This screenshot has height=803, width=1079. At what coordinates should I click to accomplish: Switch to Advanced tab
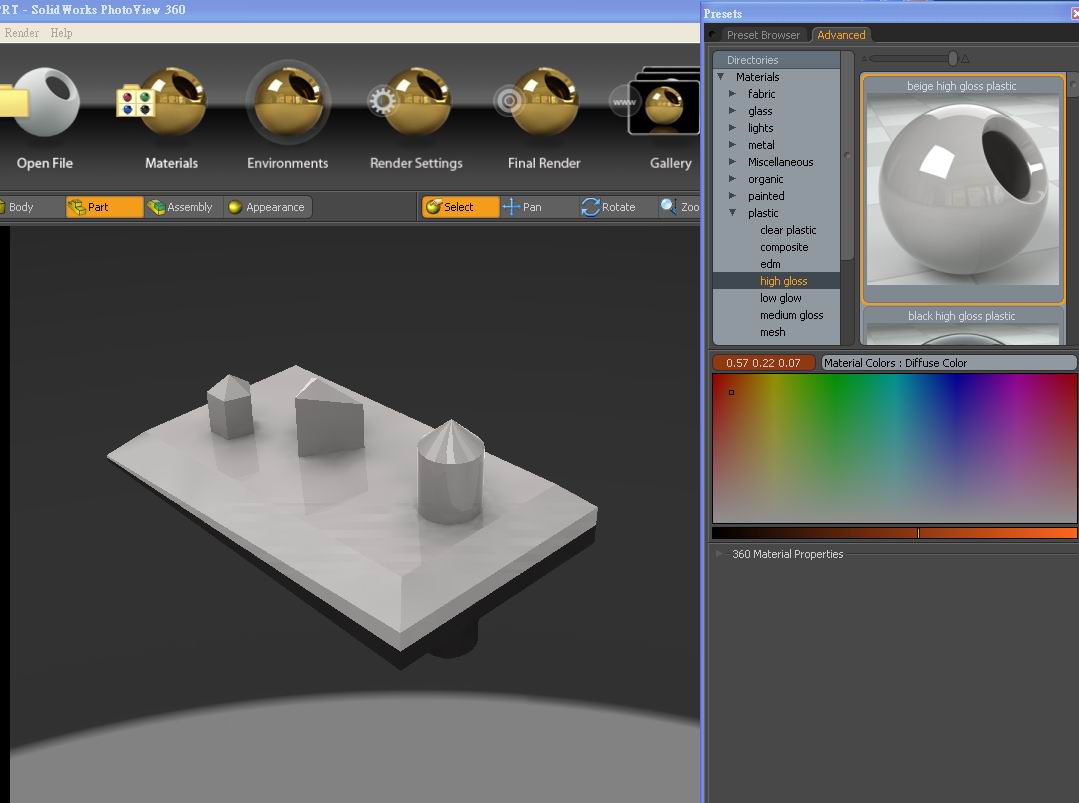click(x=841, y=35)
